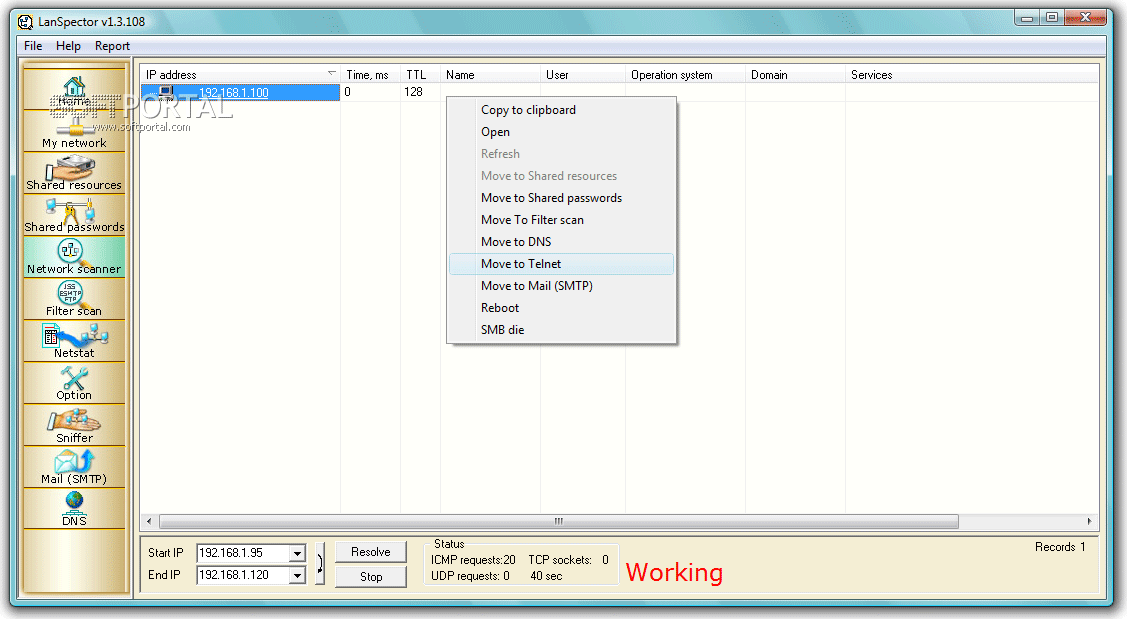Image resolution: width=1127 pixels, height=619 pixels.
Task: Choose Move to Telnet
Action: pyautogui.click(x=561, y=264)
